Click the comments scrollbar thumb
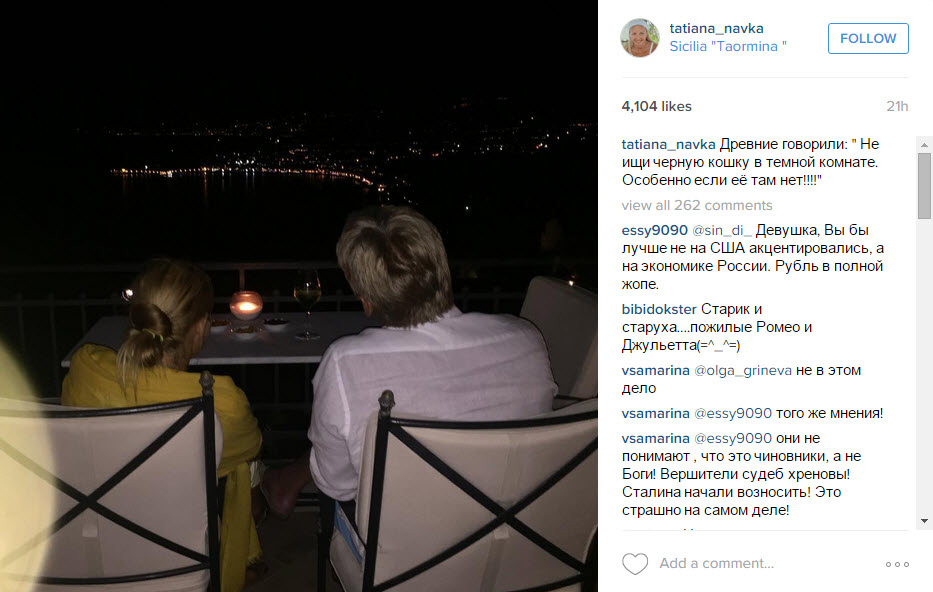This screenshot has width=933, height=592. [924, 186]
